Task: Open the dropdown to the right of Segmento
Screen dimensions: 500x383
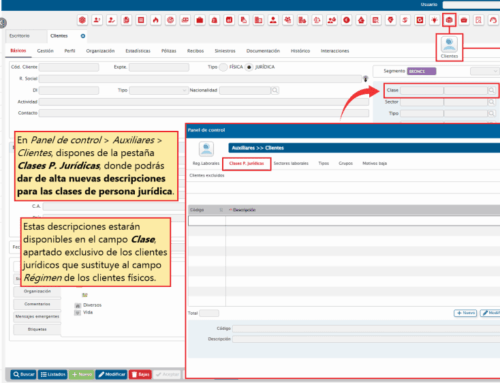Action: point(485,71)
